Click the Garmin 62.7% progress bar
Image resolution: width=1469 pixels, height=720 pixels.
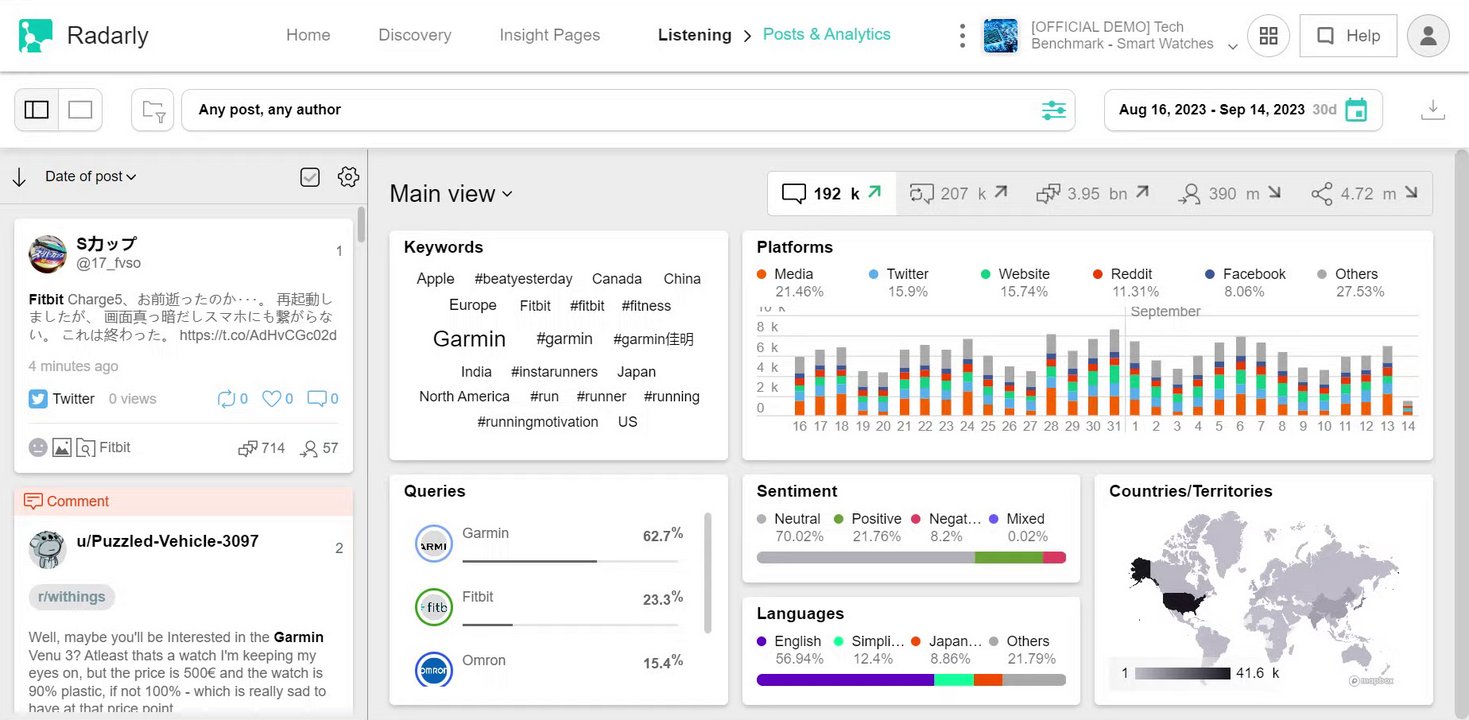point(570,561)
